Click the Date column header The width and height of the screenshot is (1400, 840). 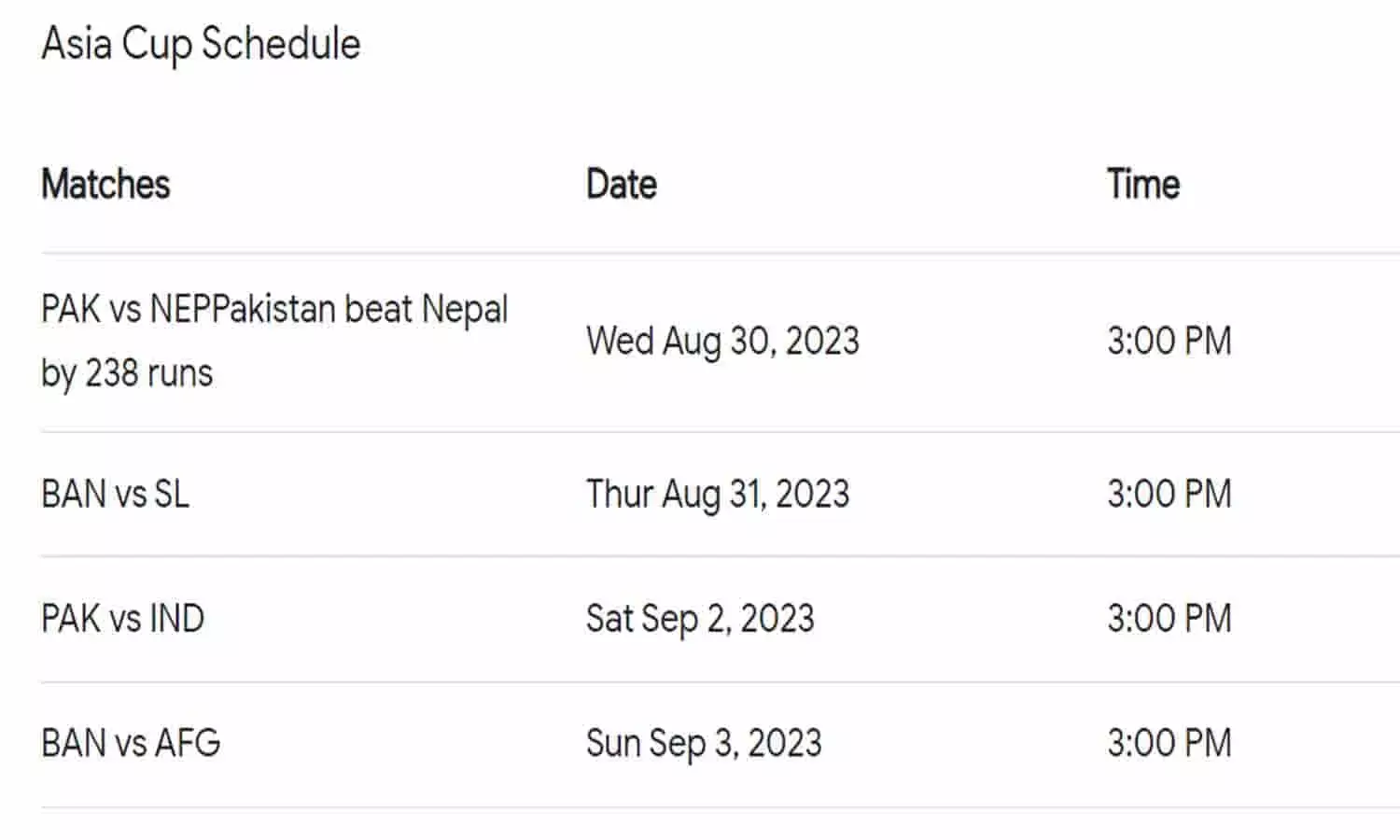tap(622, 184)
